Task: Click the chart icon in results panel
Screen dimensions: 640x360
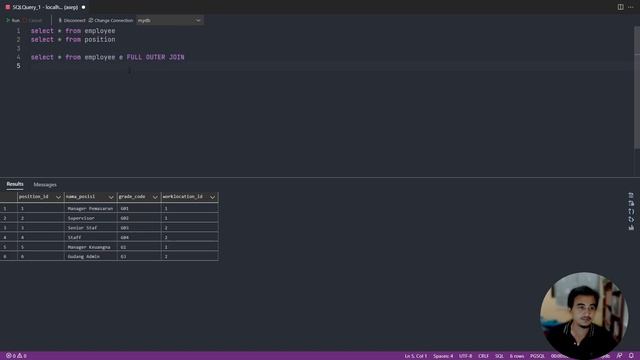Action: [631, 228]
